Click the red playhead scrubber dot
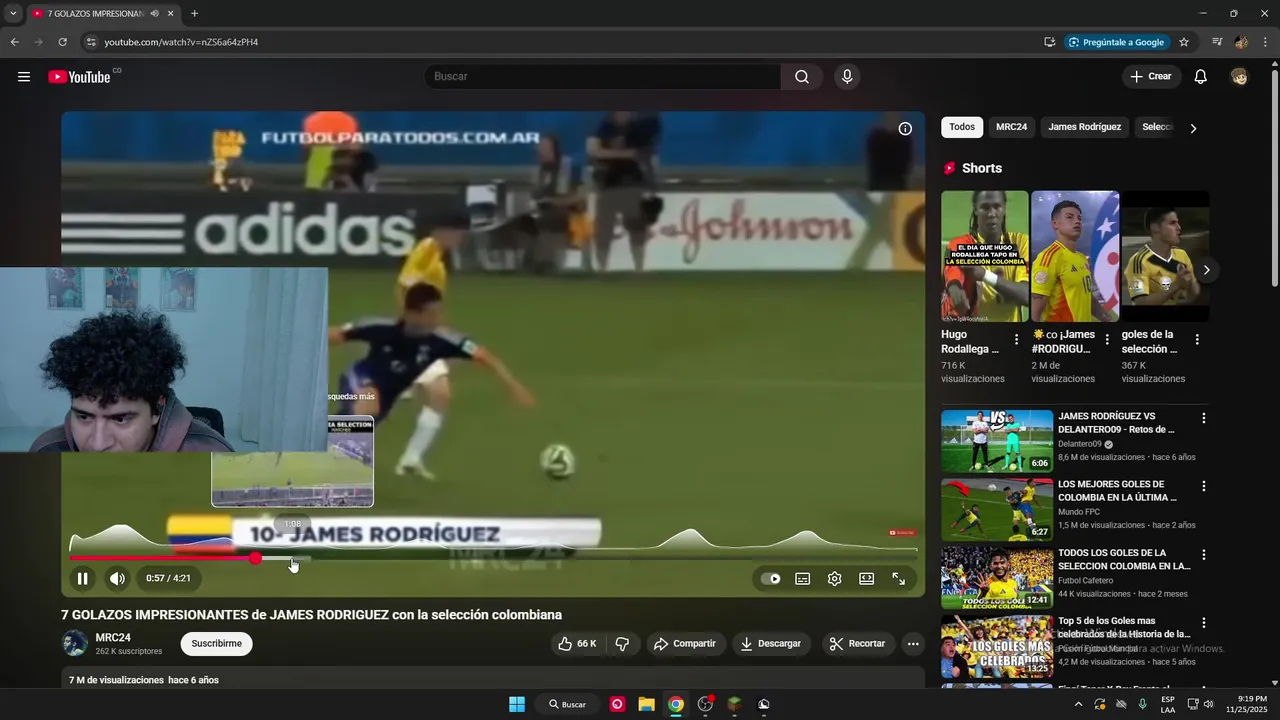Image resolution: width=1280 pixels, height=720 pixels. (256, 558)
